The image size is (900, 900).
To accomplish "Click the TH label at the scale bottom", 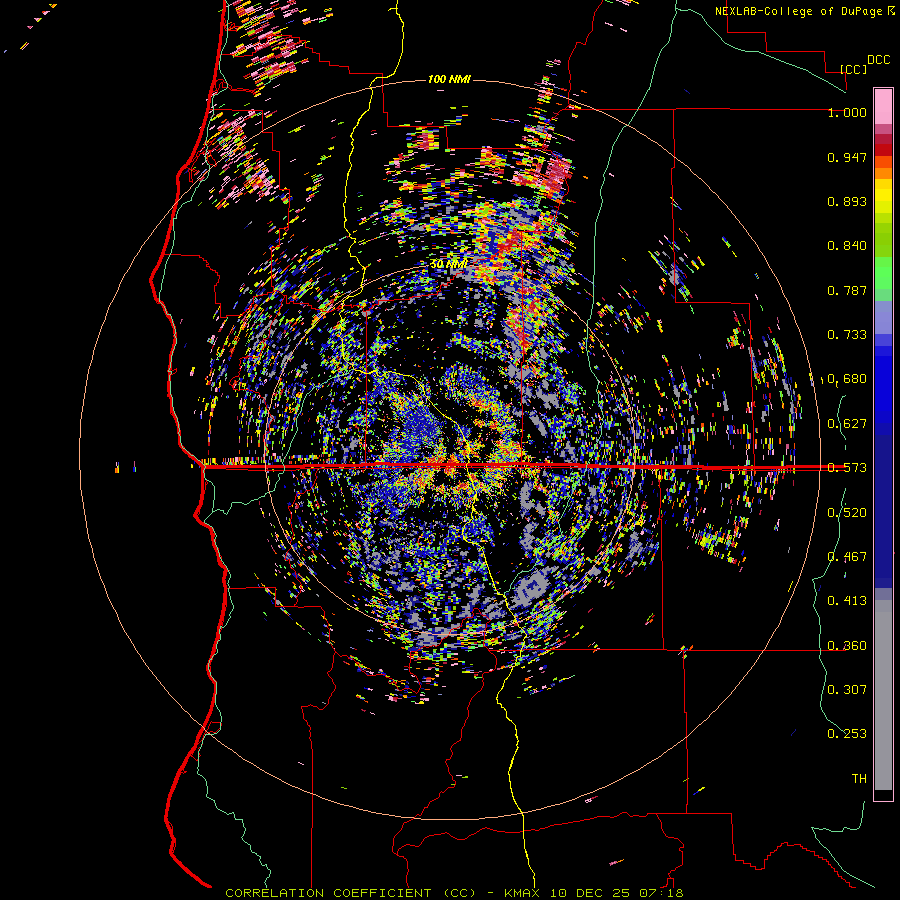I will click(x=859, y=779).
